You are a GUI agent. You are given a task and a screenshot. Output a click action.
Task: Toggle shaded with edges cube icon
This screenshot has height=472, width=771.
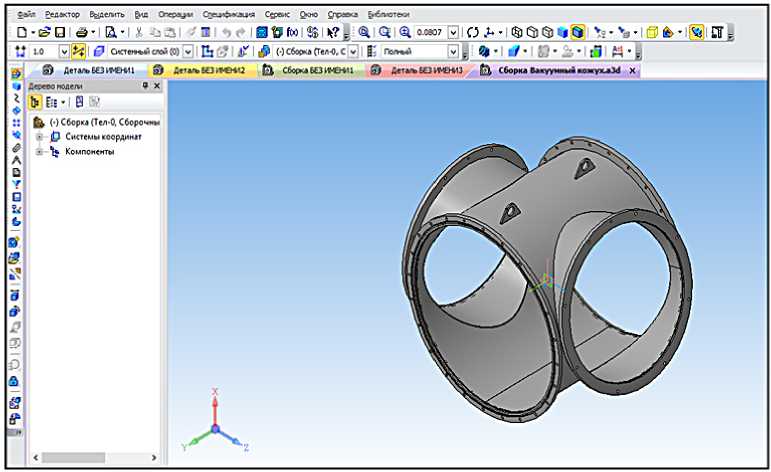click(578, 32)
